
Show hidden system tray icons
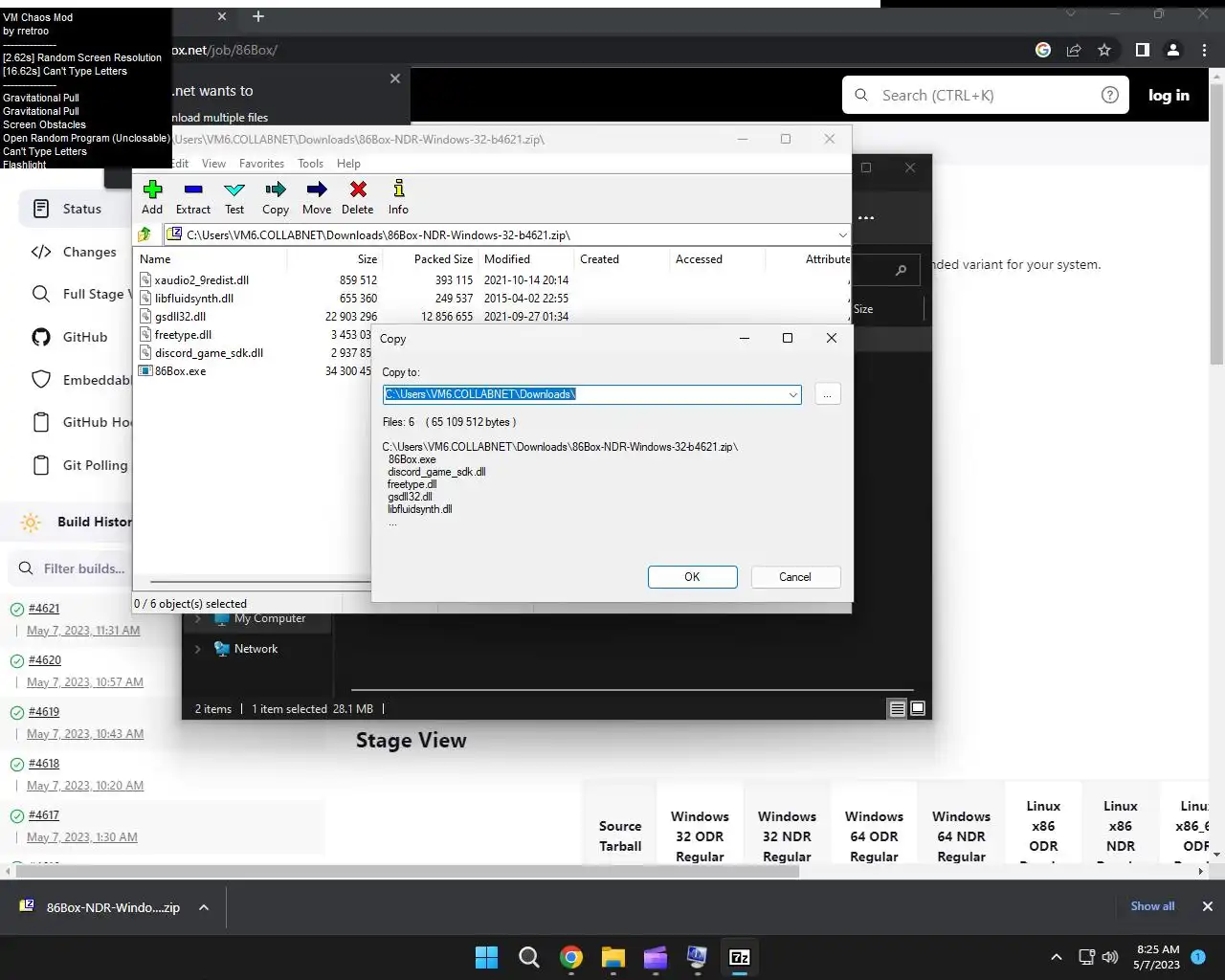tap(1056, 957)
